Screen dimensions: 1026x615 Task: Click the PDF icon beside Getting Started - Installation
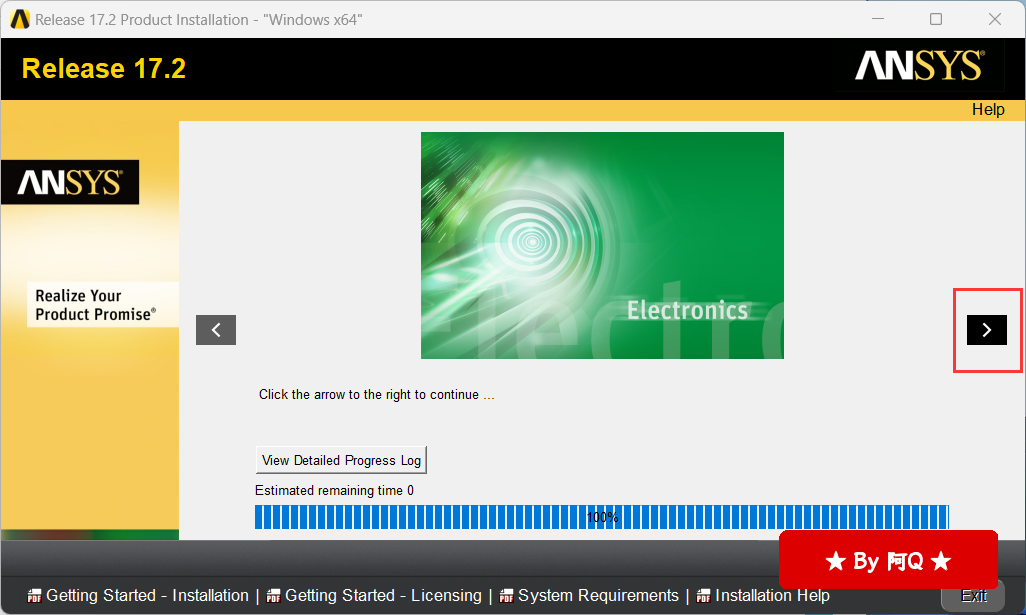35,596
